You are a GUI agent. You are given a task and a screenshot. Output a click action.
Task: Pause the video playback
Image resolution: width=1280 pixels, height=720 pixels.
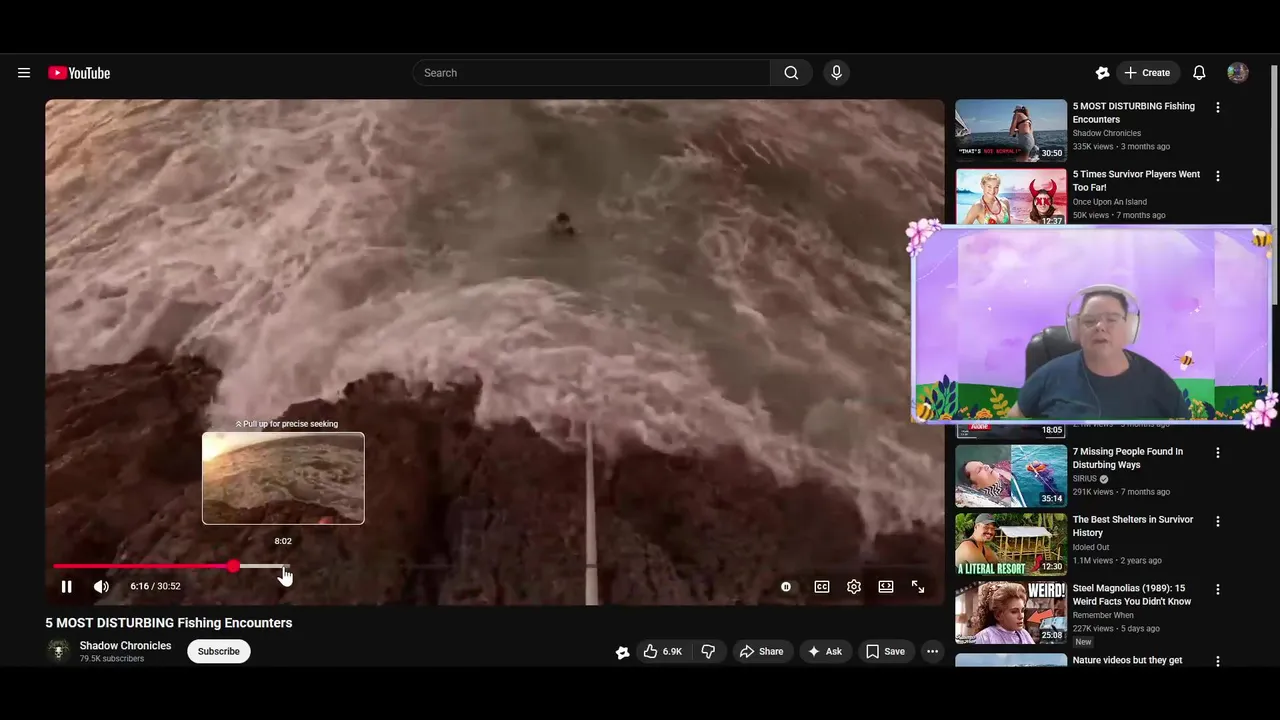click(x=66, y=587)
